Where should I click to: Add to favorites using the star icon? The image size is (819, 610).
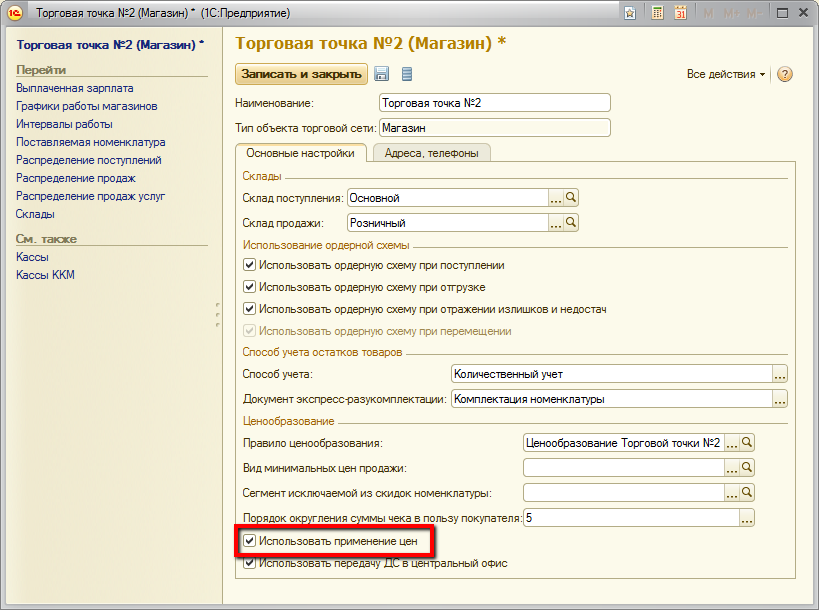[631, 13]
